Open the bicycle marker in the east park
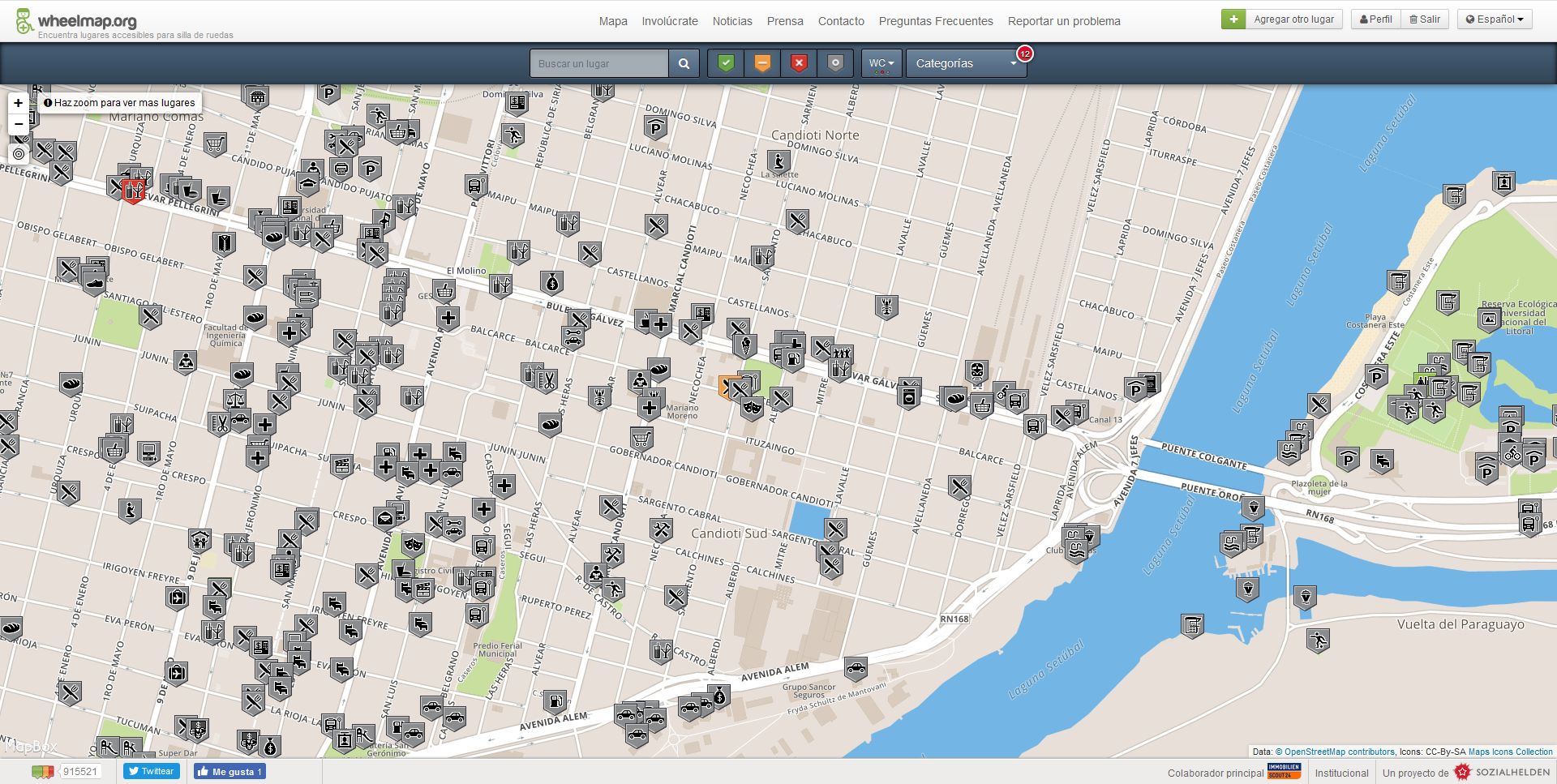 pos(1512,453)
